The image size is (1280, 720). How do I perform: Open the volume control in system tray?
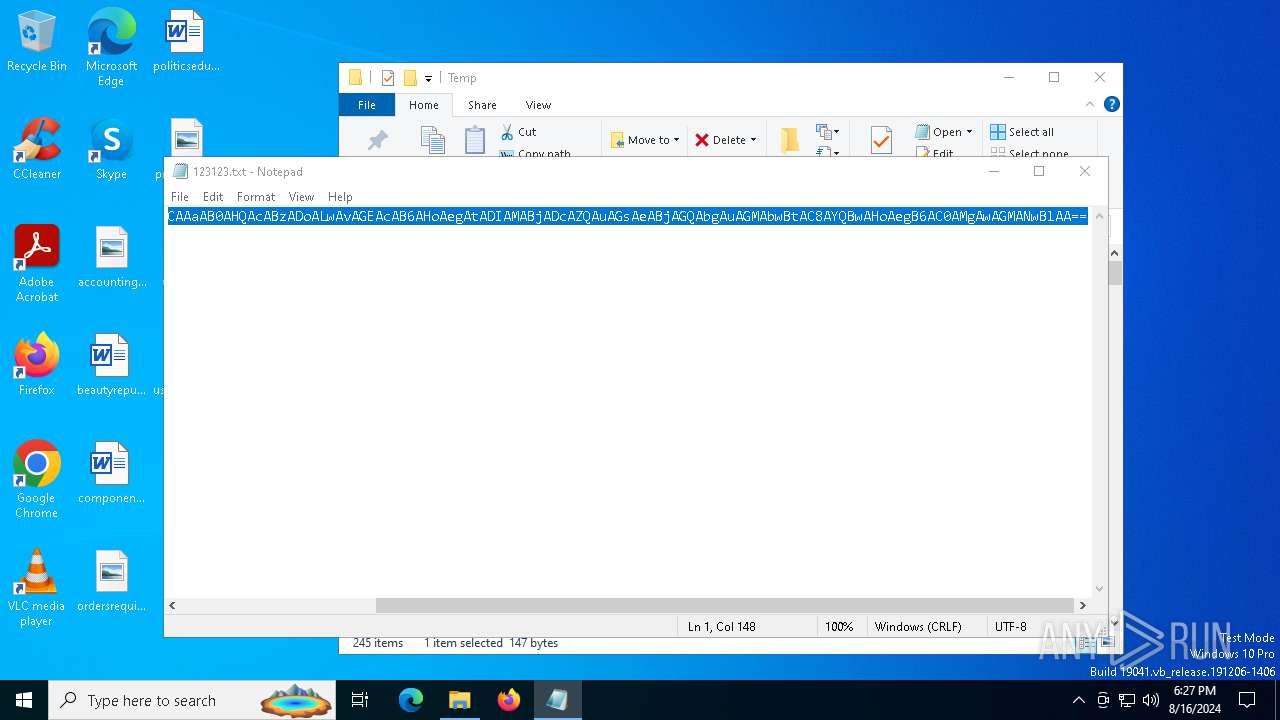click(1151, 700)
